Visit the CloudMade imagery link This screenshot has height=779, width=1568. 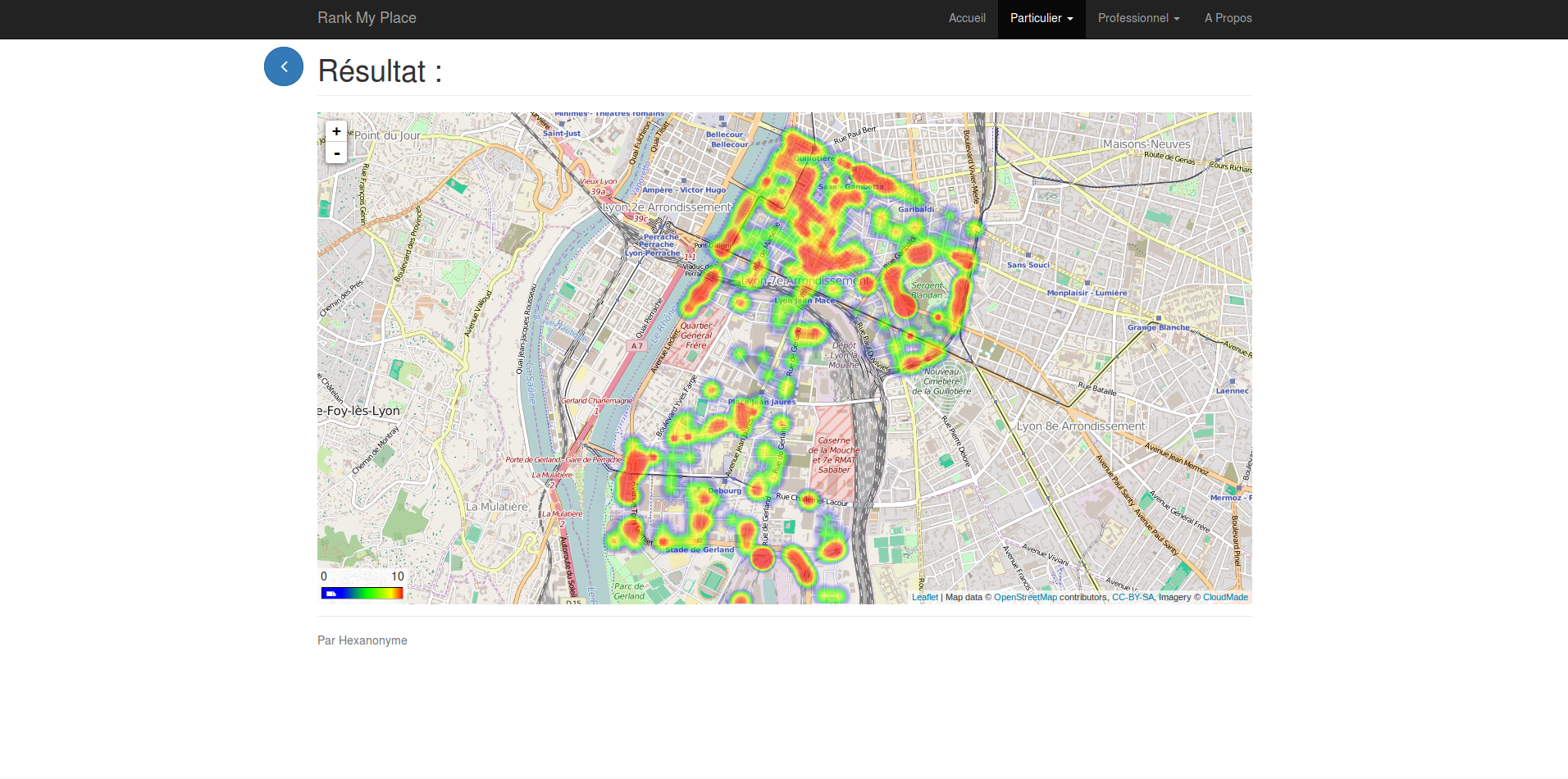coord(1225,597)
